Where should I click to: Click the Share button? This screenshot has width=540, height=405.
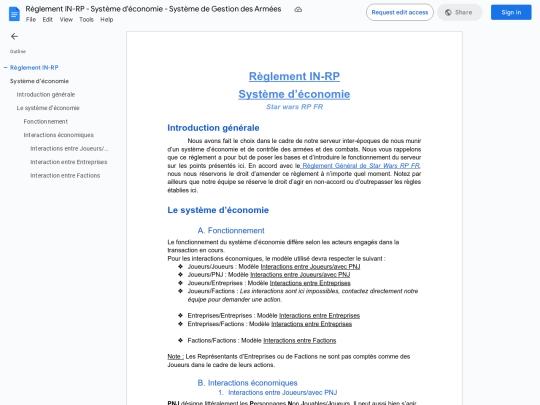click(x=459, y=12)
